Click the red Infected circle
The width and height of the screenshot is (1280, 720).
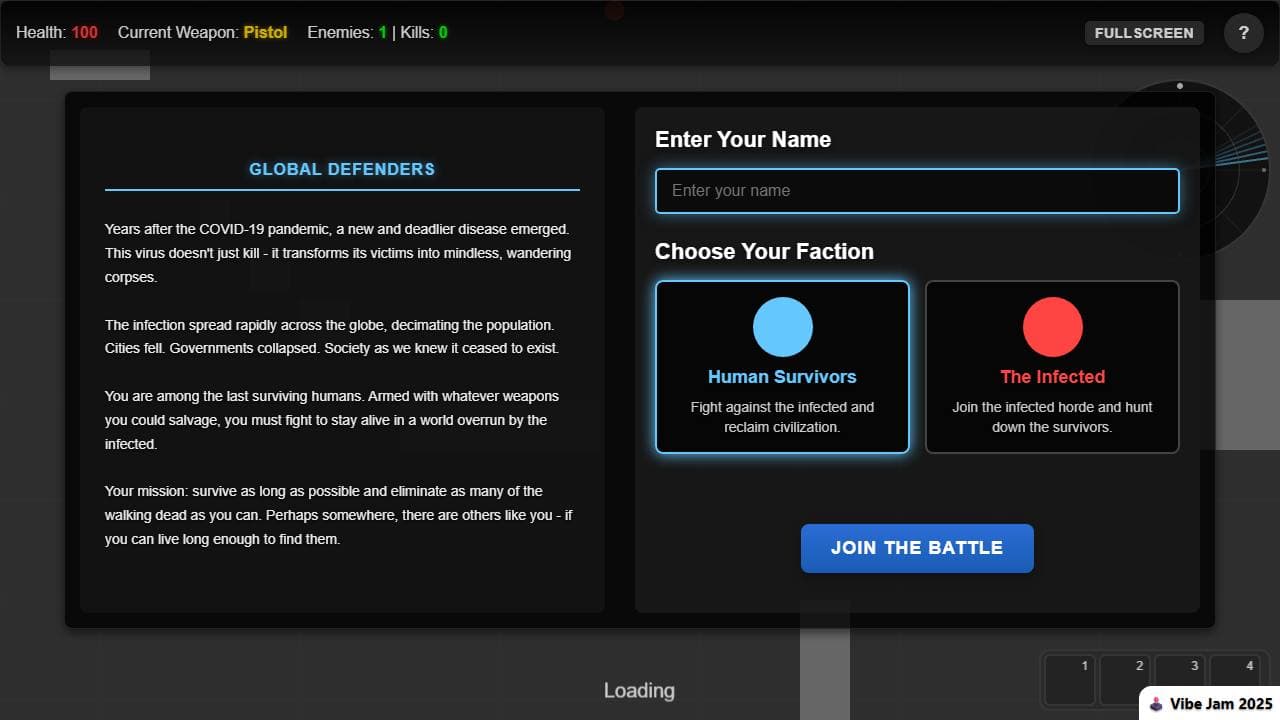pyautogui.click(x=1053, y=327)
